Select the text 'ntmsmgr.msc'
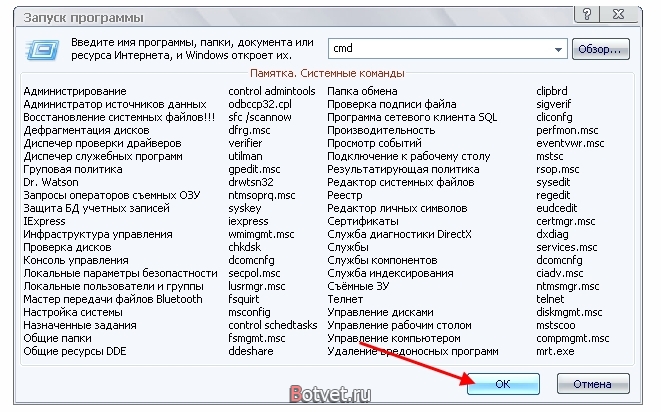 tap(568, 286)
